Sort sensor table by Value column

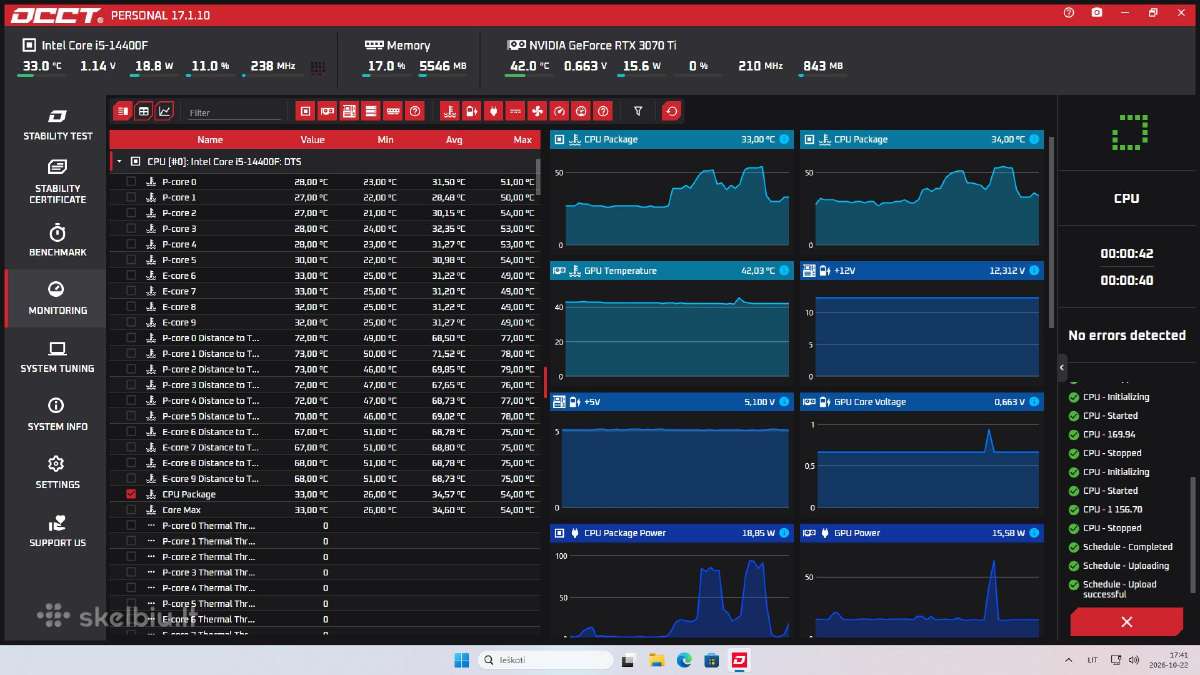click(x=312, y=140)
